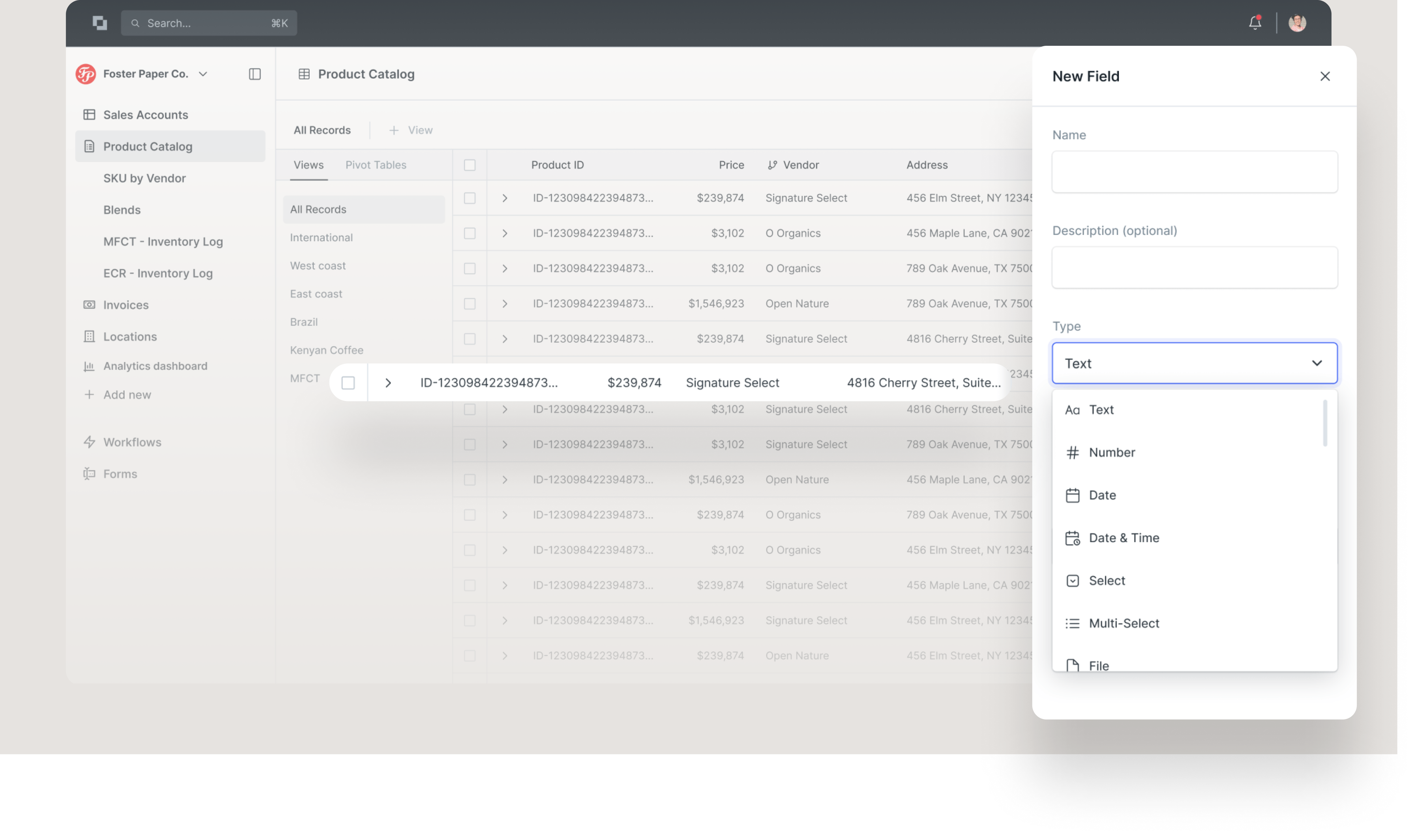Screen dimensions: 1417x840
Task: Click the app logo icon in top bar
Action: [100, 23]
